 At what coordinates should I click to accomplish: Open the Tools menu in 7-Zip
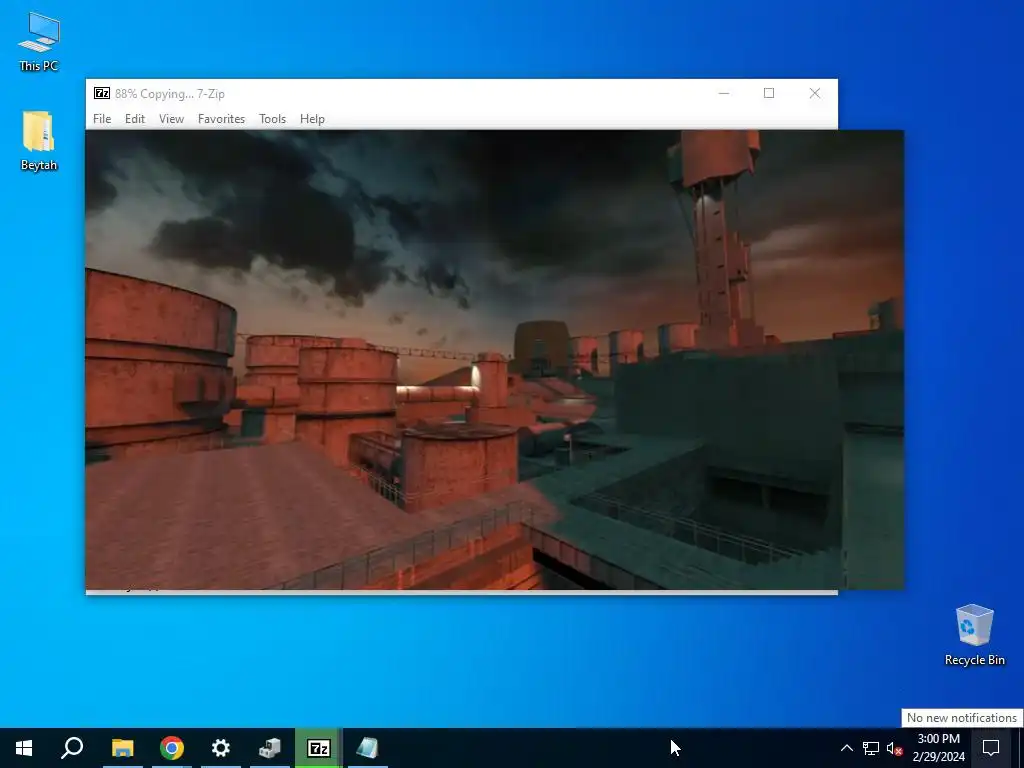point(272,119)
